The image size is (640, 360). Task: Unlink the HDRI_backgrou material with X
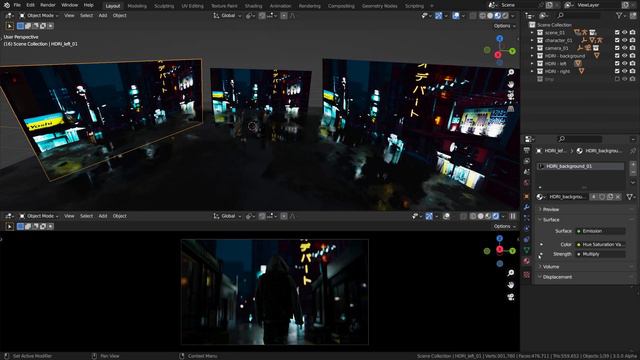[618, 197]
